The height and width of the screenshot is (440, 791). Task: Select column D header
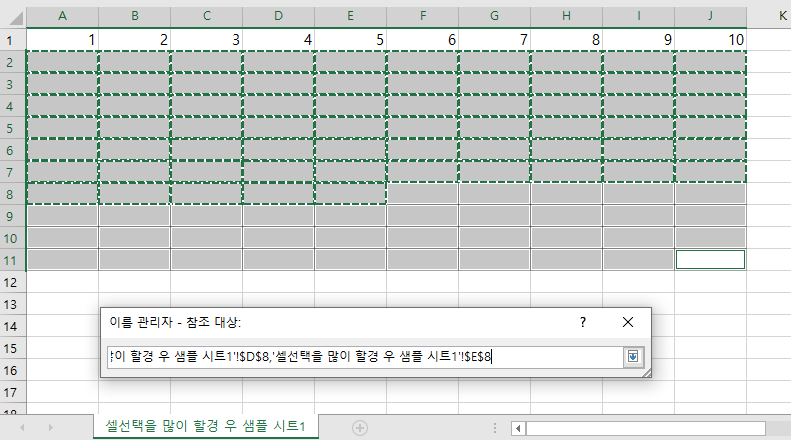pos(278,17)
